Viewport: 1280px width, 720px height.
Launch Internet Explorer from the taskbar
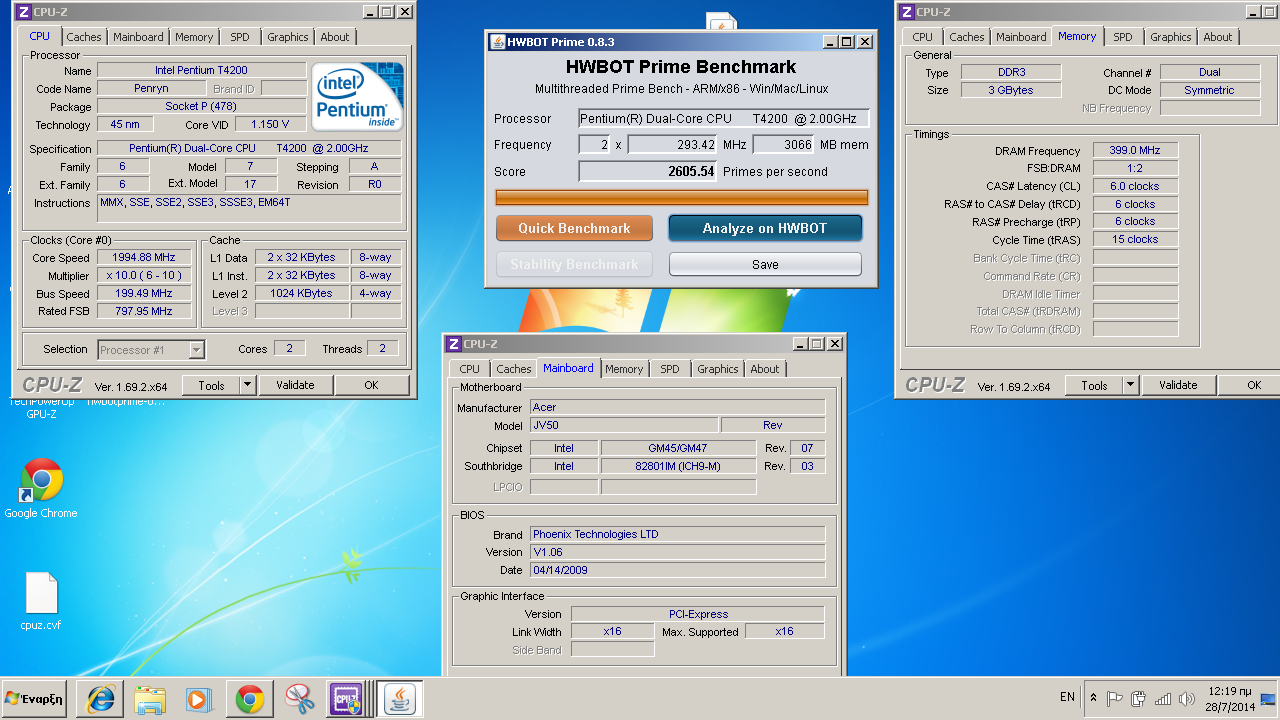click(x=100, y=699)
